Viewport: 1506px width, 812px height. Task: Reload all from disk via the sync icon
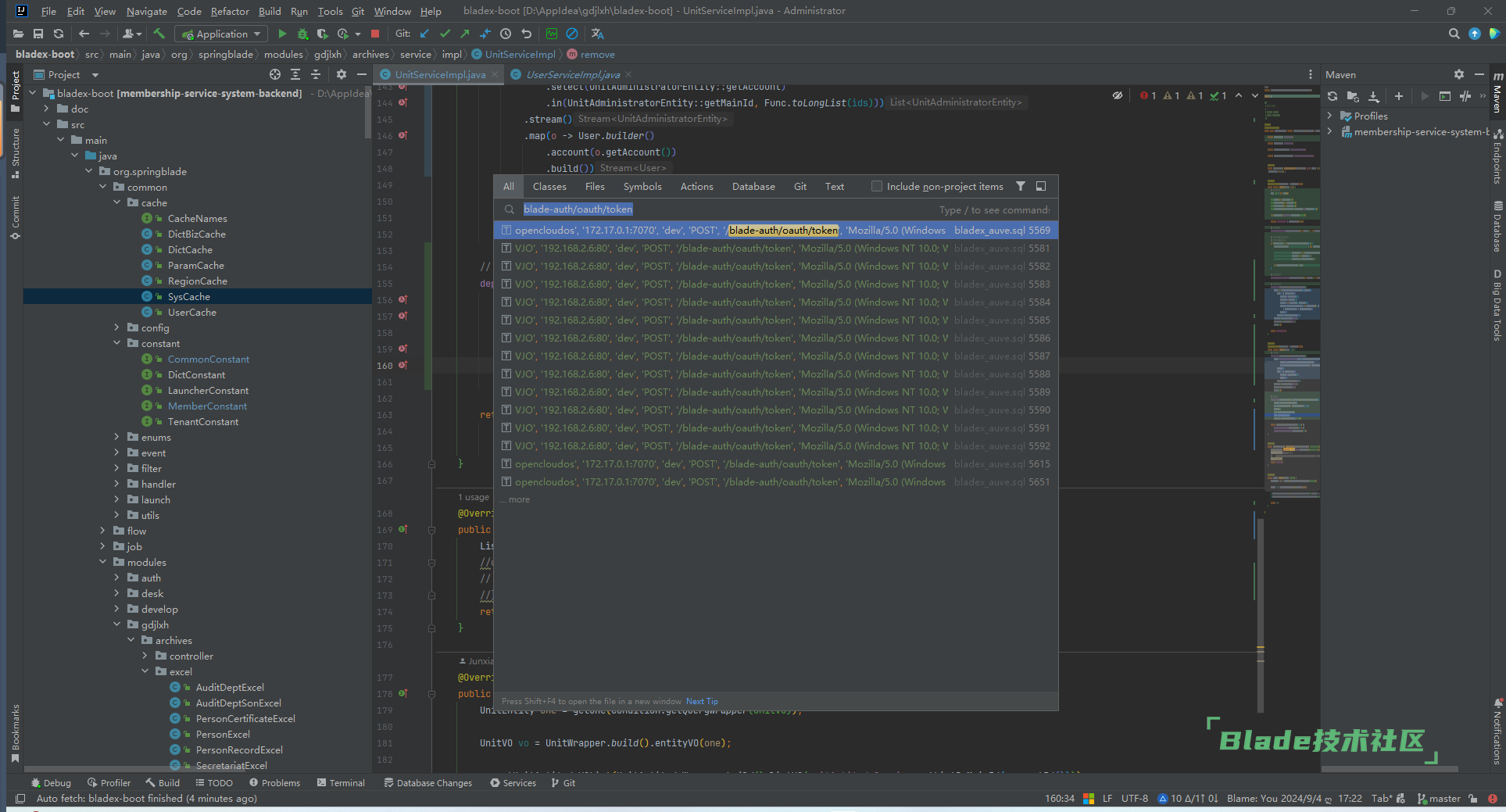[59, 34]
